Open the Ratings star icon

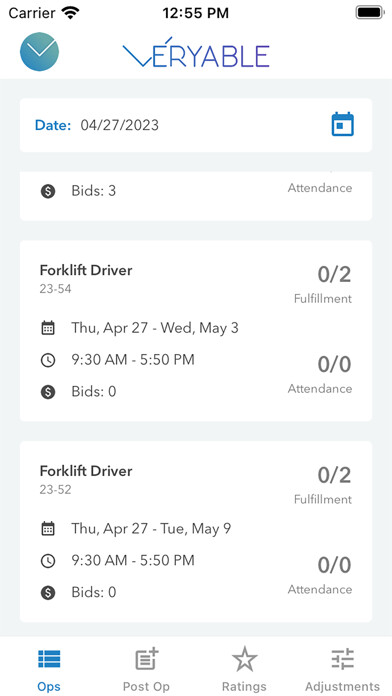point(244,659)
